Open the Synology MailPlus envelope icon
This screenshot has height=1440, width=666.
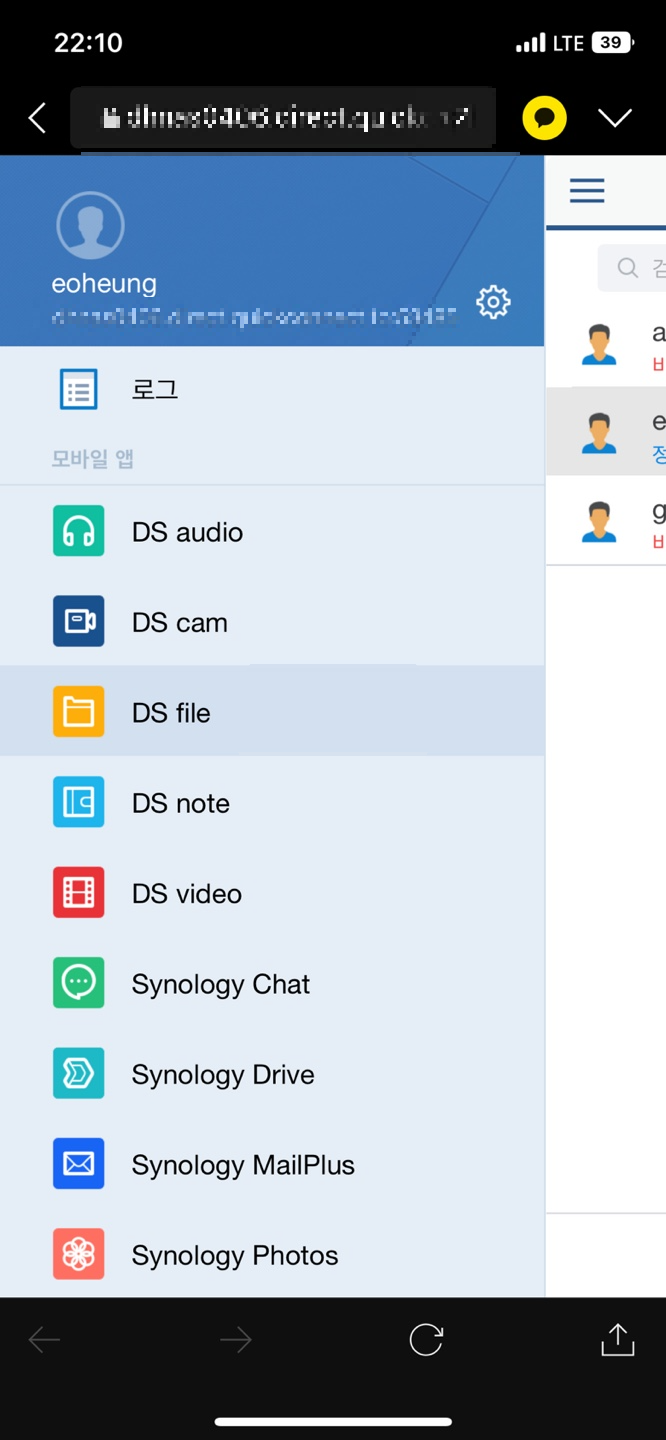[79, 1164]
